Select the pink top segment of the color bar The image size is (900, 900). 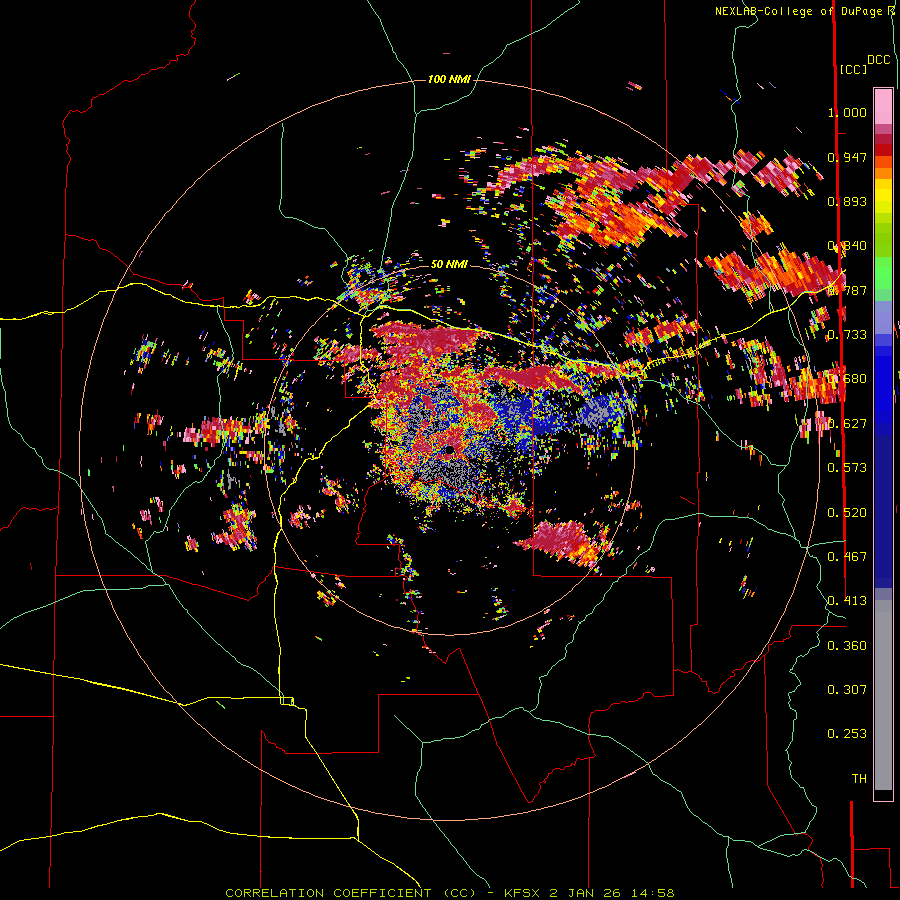883,107
